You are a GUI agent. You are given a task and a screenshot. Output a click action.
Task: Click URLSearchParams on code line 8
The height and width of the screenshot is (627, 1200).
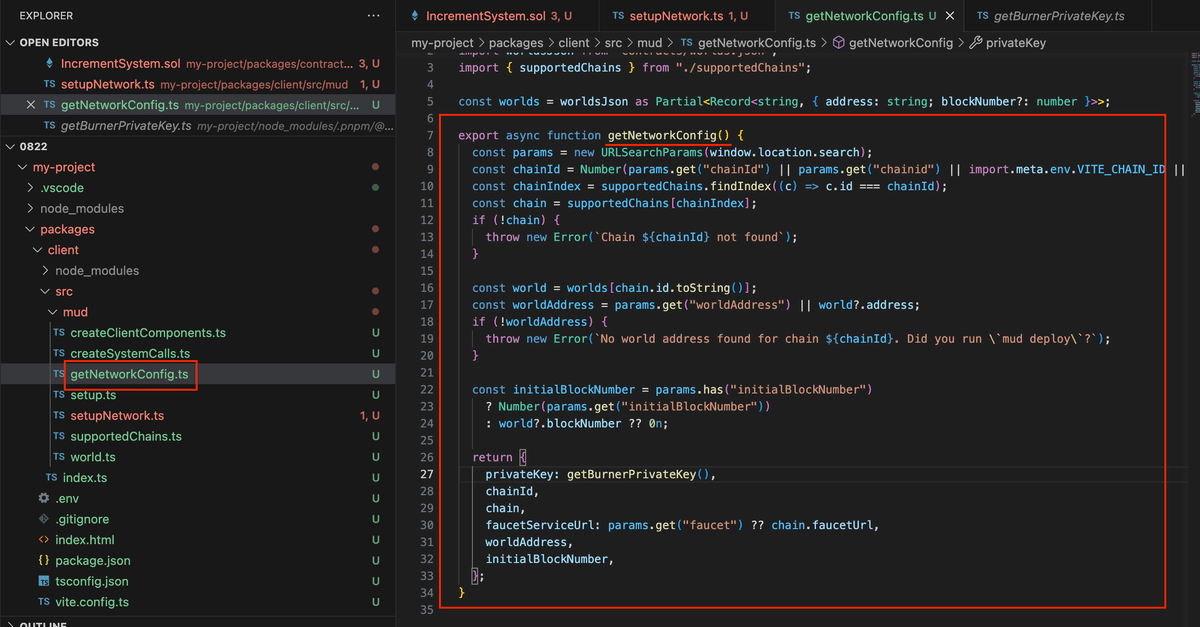[652, 152]
